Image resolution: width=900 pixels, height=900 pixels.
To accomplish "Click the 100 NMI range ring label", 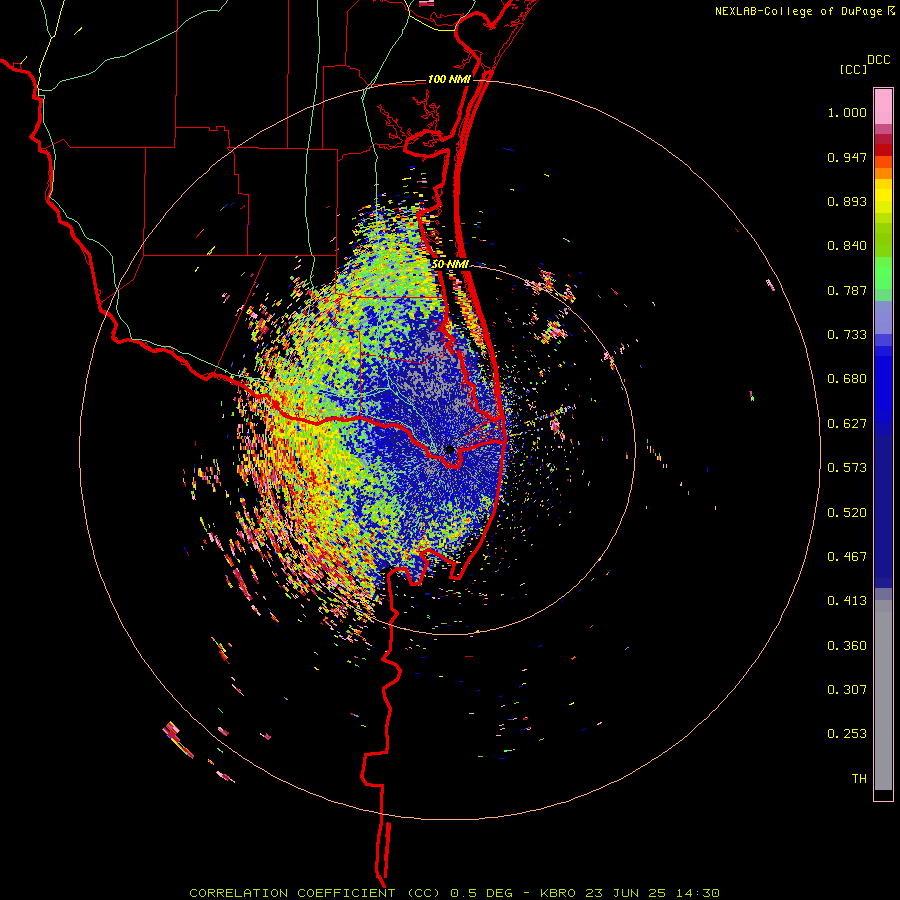I will click(449, 79).
